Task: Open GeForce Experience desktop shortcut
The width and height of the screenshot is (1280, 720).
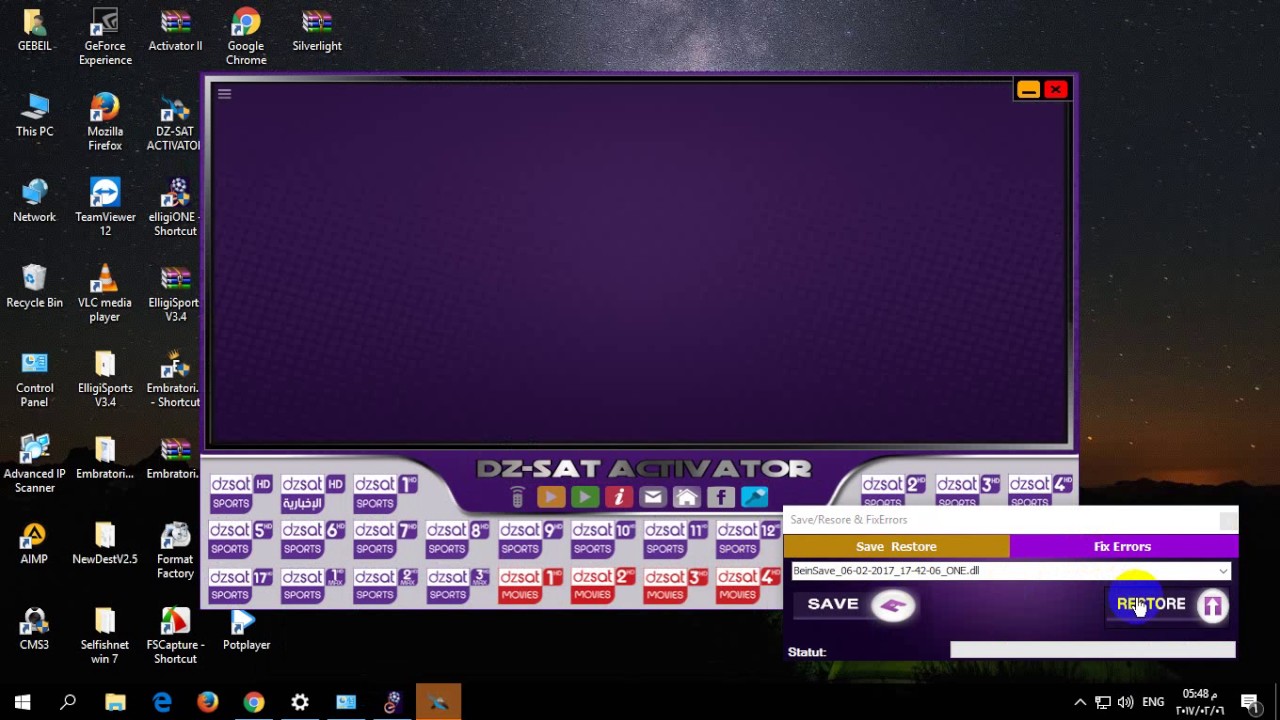Action: [105, 37]
